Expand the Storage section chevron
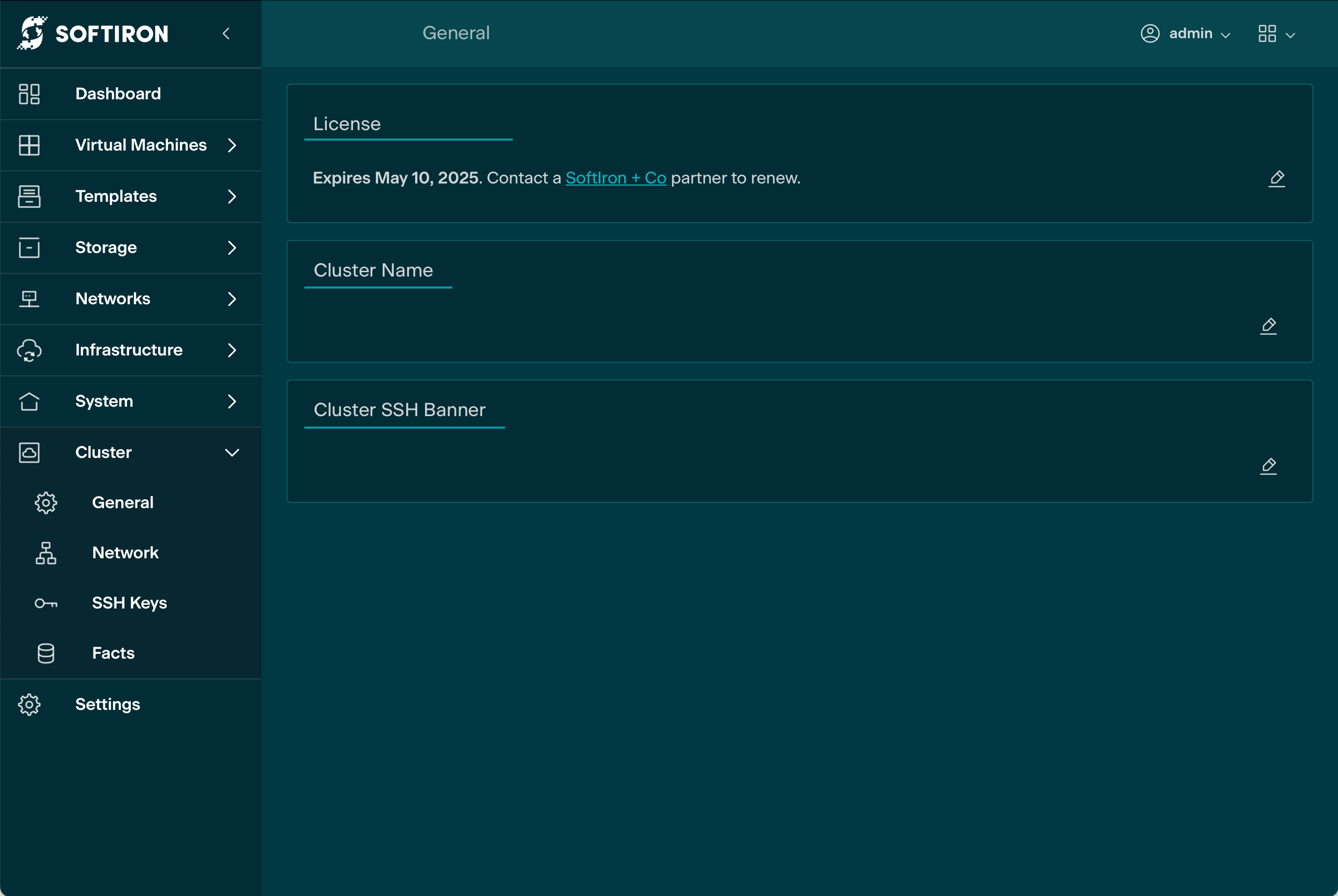1338x896 pixels. point(232,247)
